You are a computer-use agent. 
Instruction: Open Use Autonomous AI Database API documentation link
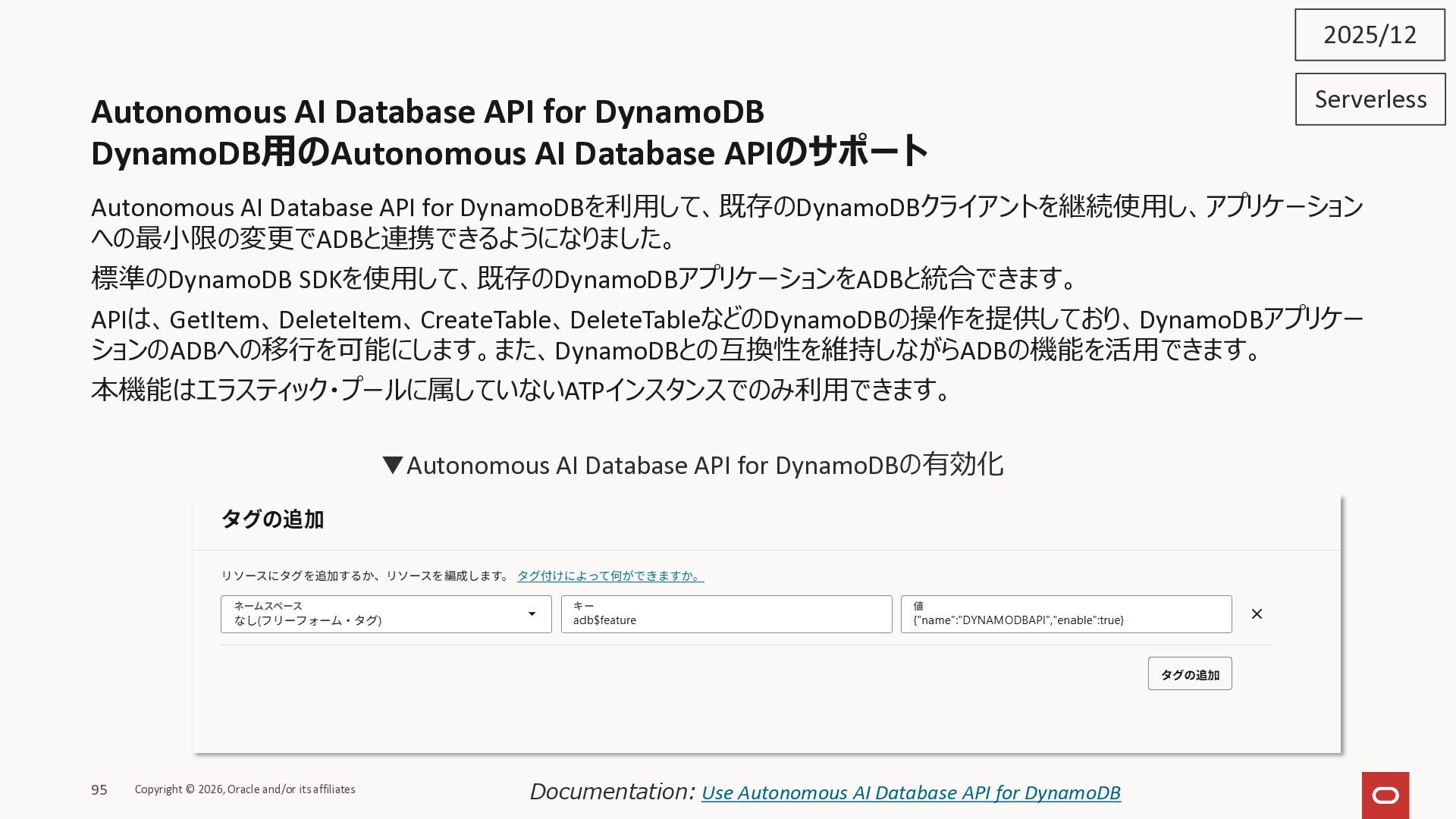(910, 792)
